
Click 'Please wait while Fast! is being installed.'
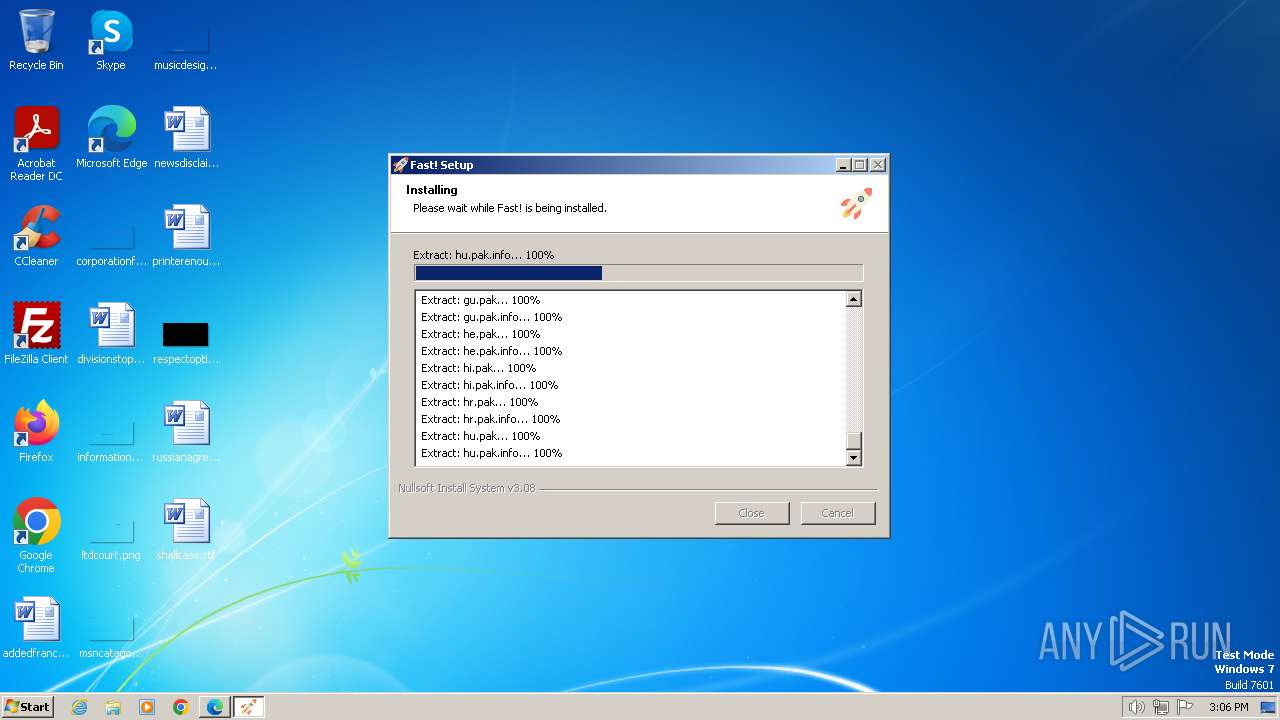coord(510,208)
